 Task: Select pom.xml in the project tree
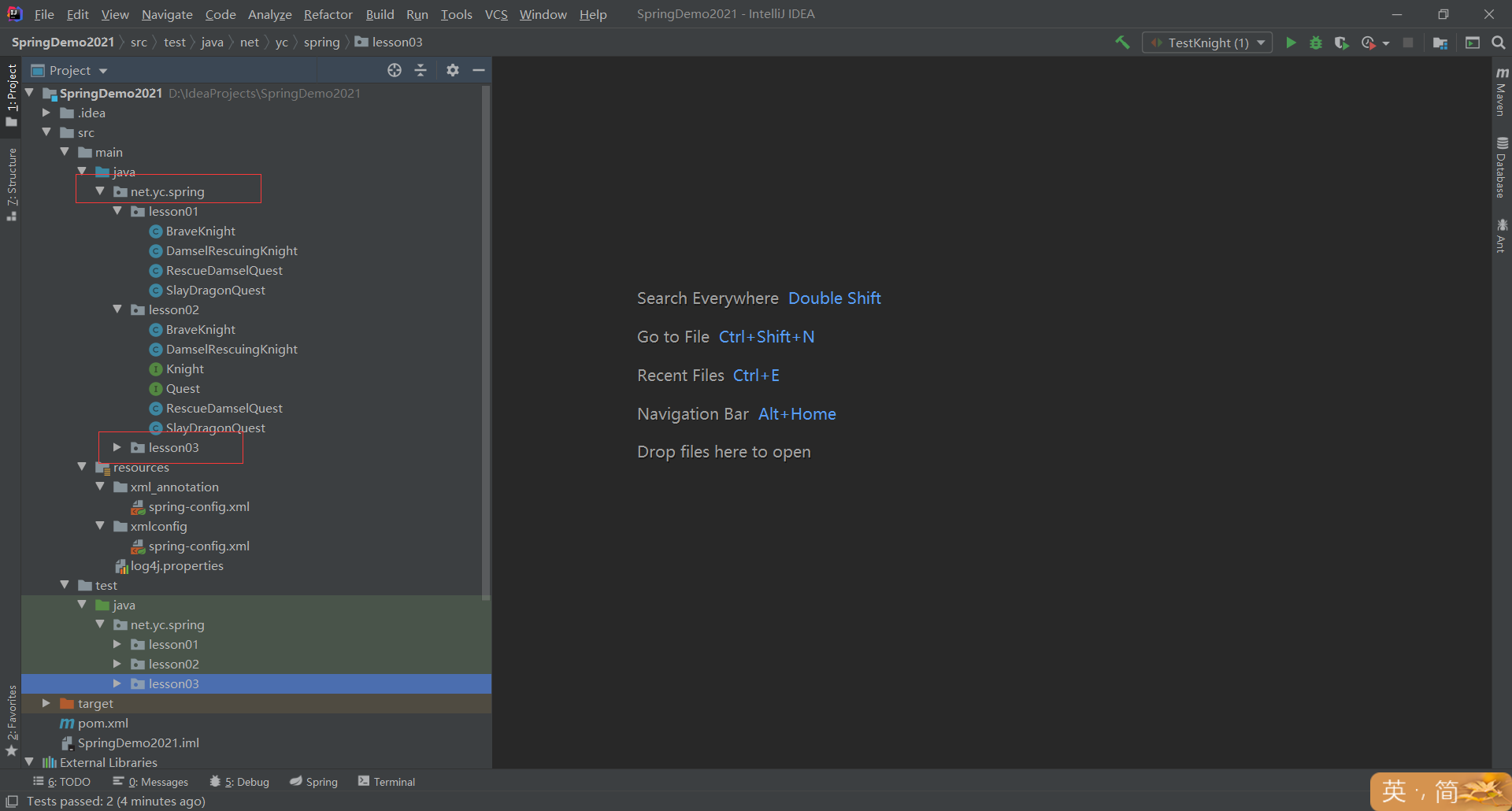coord(102,723)
